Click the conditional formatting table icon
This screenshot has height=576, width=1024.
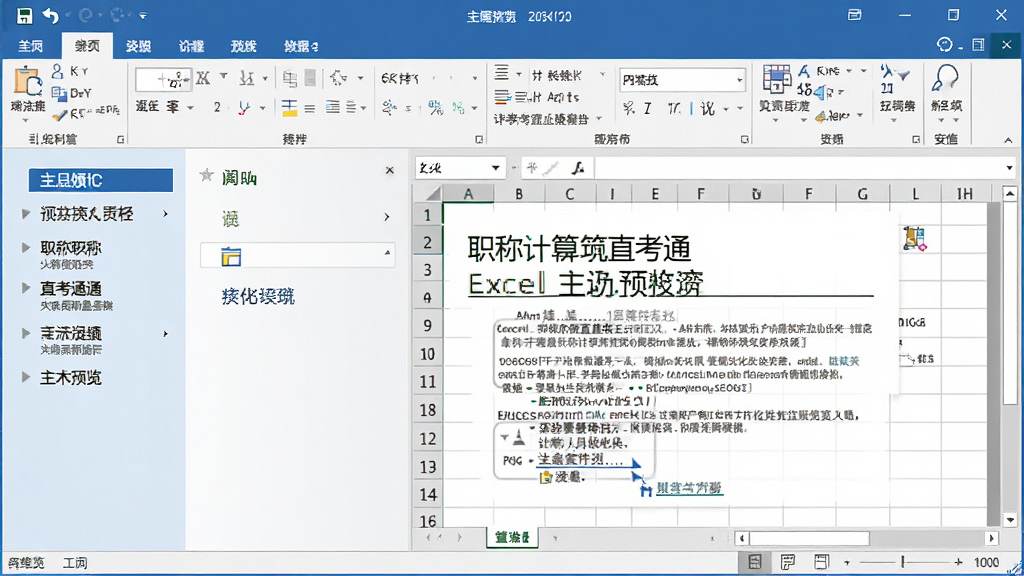click(776, 79)
